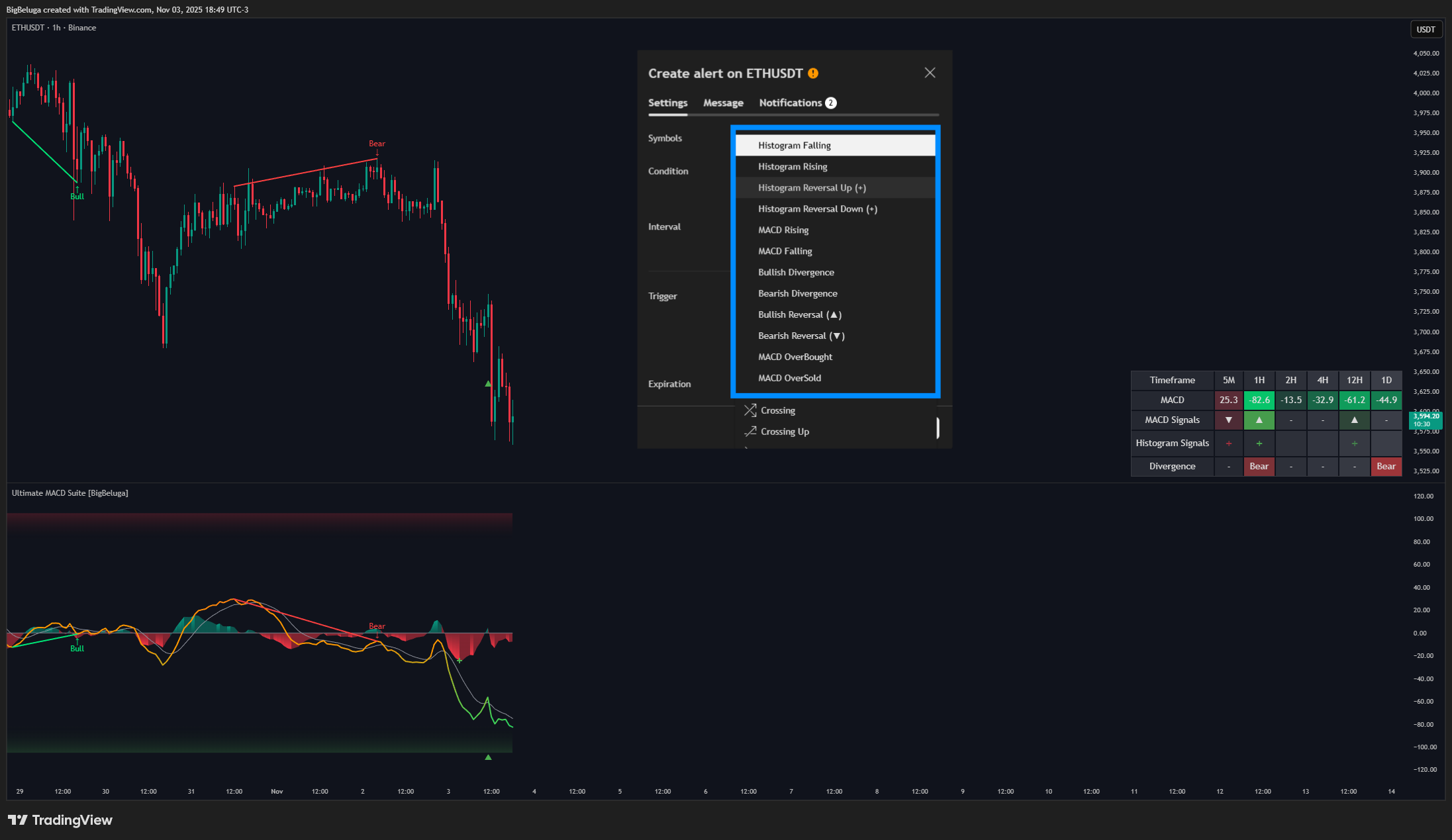Image resolution: width=1452 pixels, height=840 pixels.
Task: Click the TradingView logo at bottom left
Action: click(60, 820)
